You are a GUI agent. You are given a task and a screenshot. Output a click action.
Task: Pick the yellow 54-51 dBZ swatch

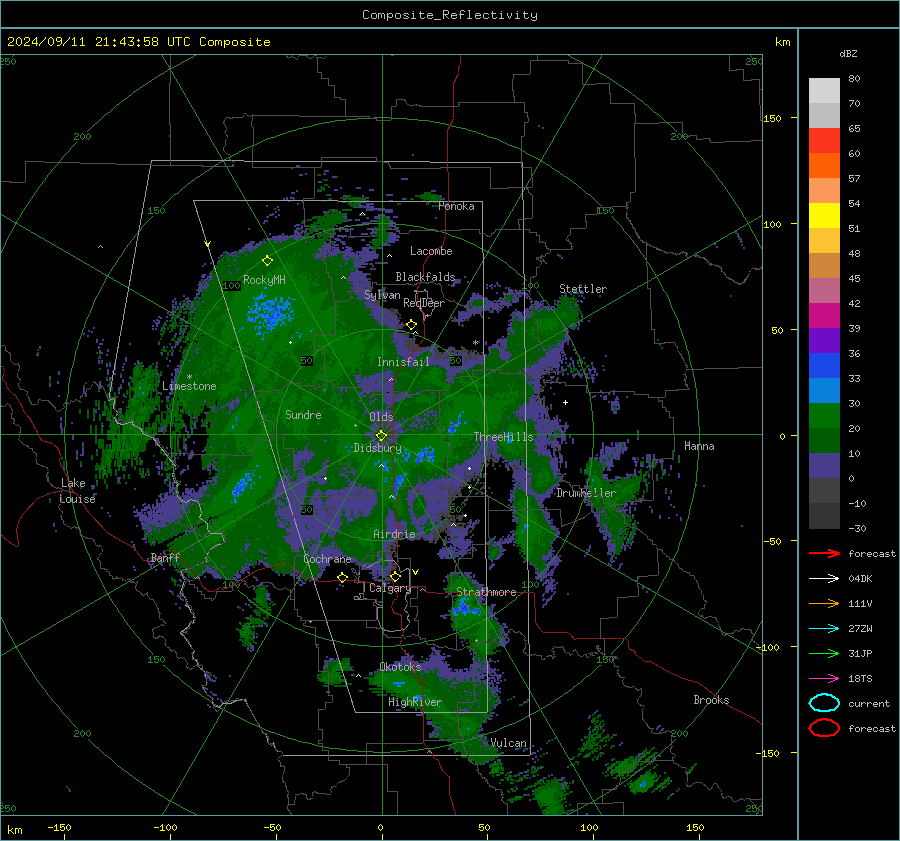point(824,216)
